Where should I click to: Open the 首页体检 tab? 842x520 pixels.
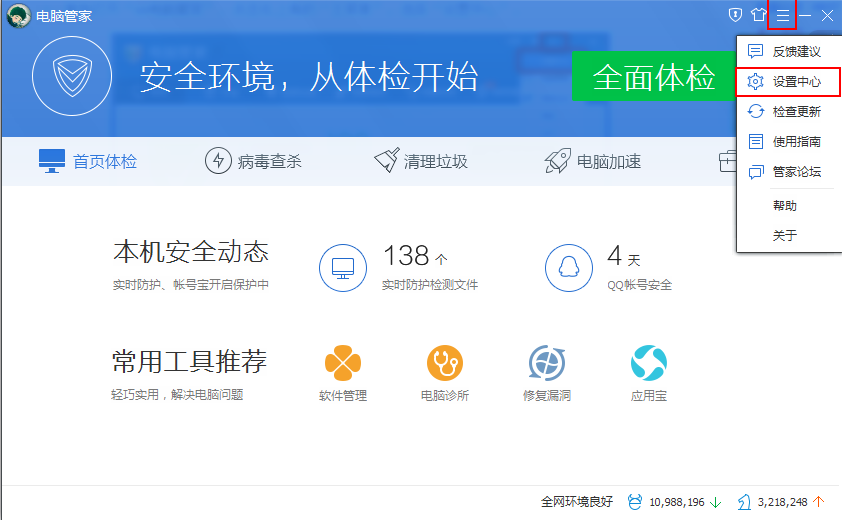88,161
